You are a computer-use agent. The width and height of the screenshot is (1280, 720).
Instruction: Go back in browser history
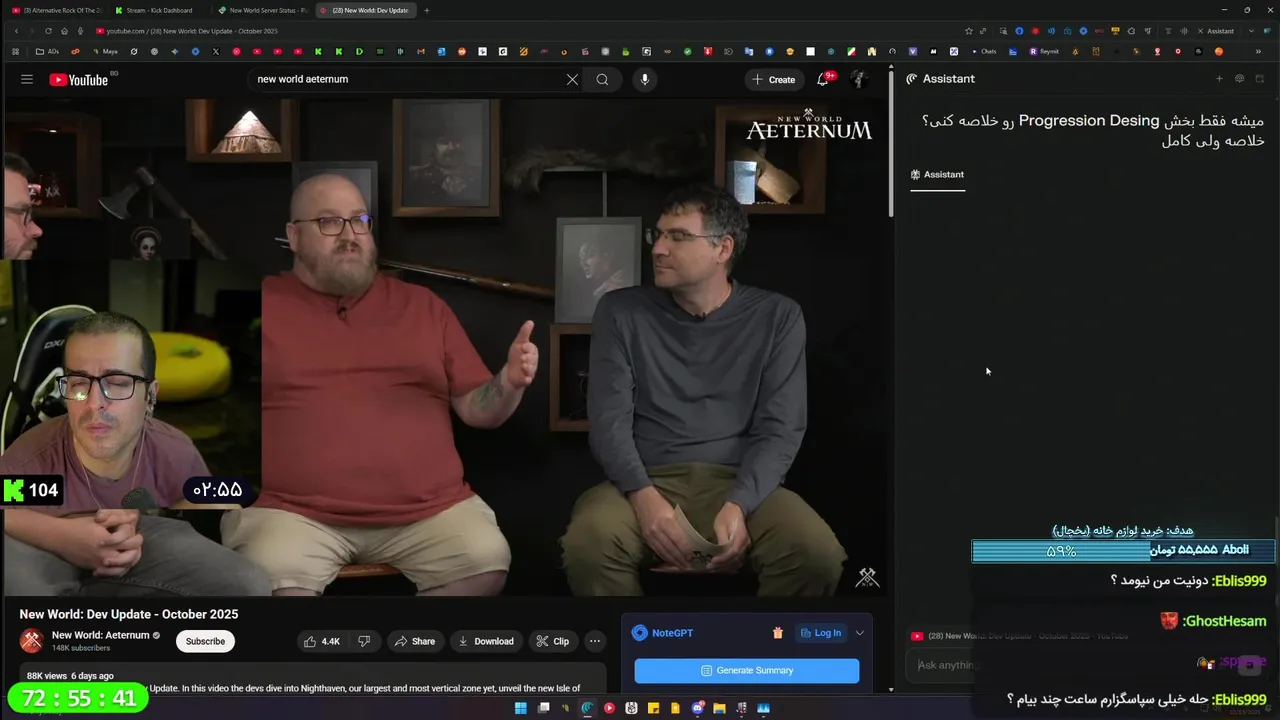[16, 31]
